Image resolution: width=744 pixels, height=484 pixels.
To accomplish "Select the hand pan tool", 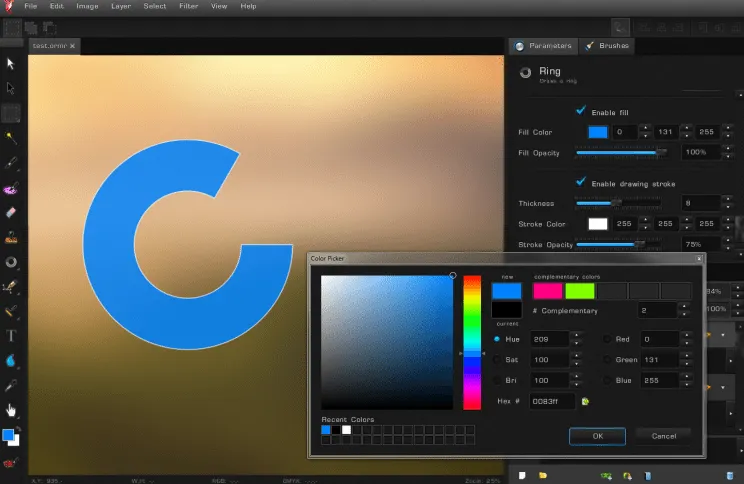I will click(10, 410).
